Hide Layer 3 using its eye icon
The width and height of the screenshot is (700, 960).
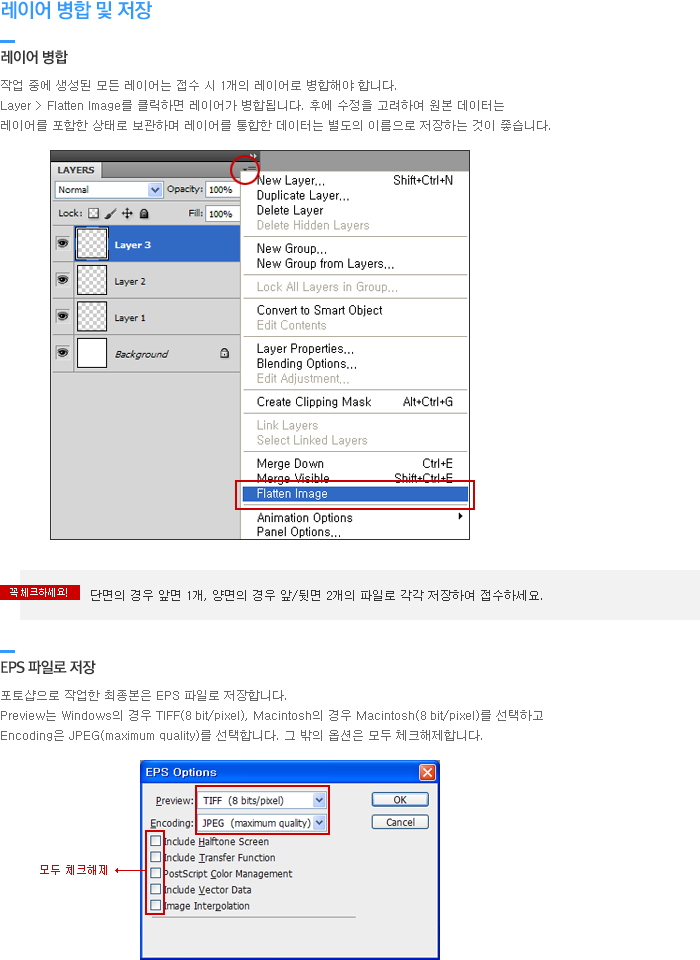point(62,244)
